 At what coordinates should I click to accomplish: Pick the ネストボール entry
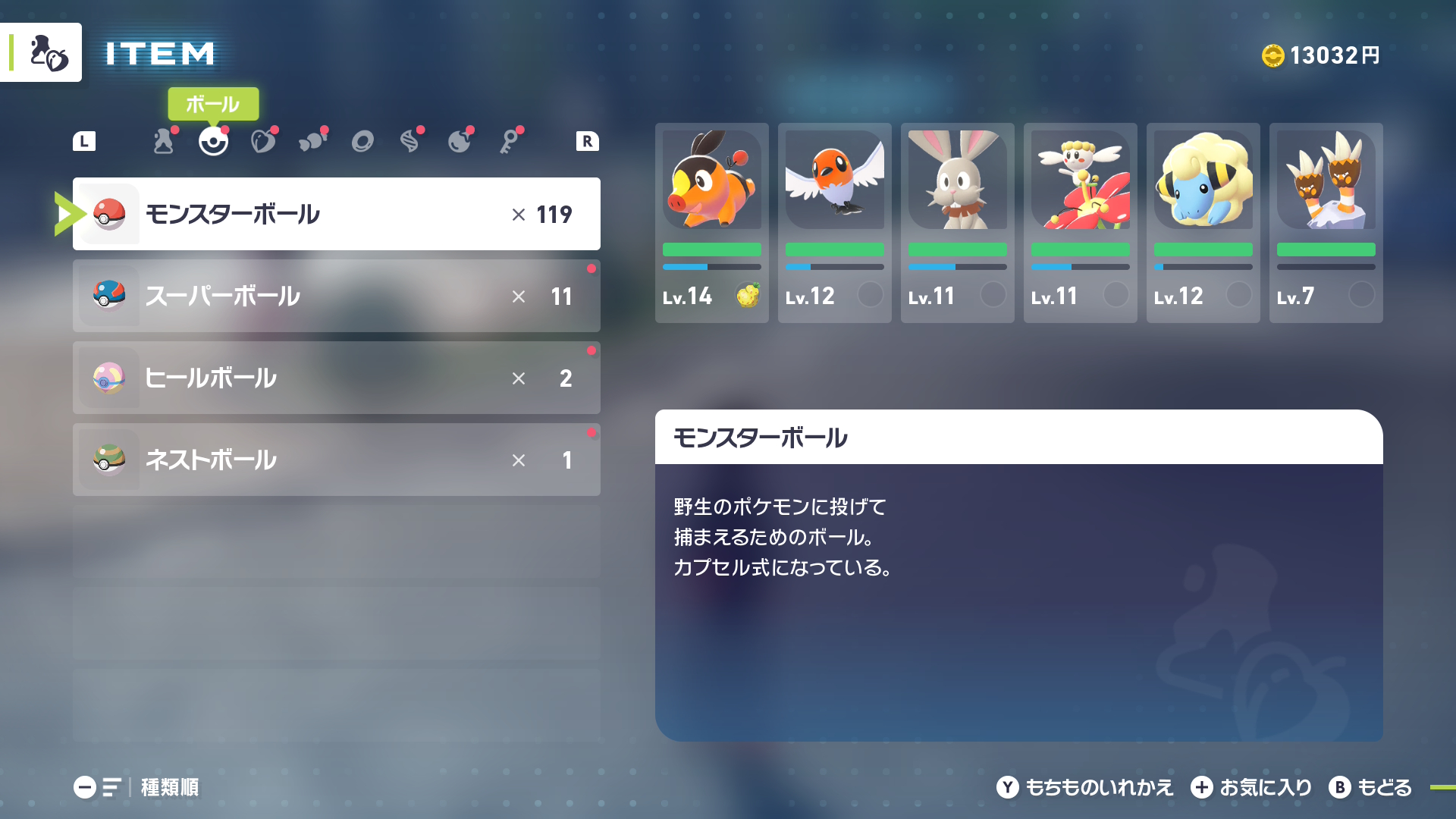(337, 460)
